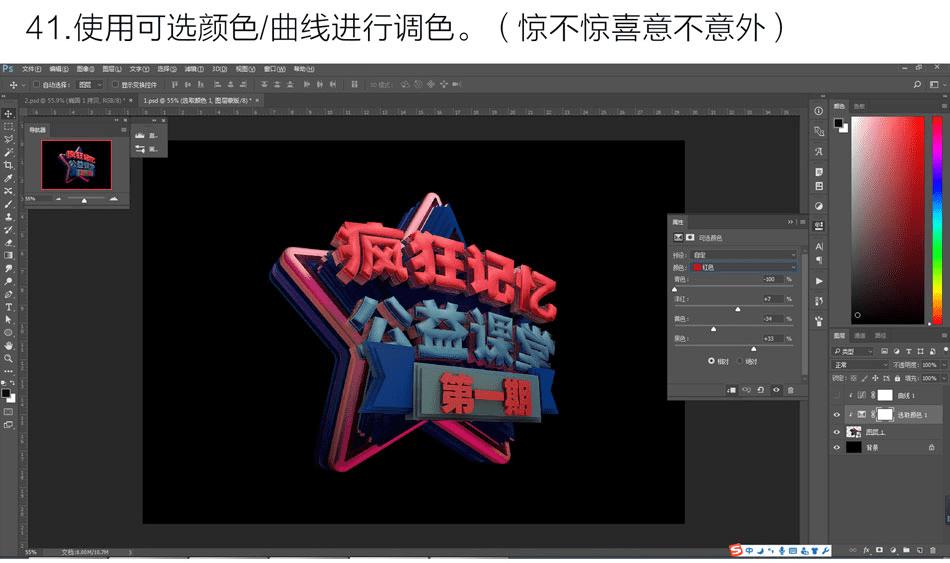Click the search magnifier in options bar
The width and height of the screenshot is (950, 563).
(917, 84)
